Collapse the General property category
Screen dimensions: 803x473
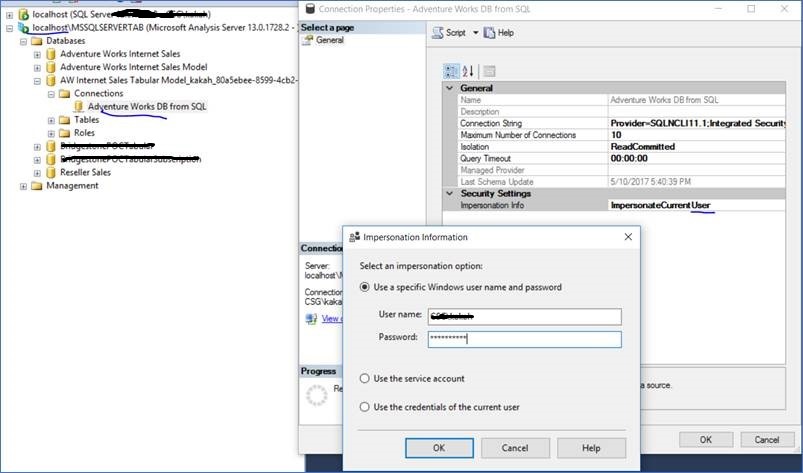450,88
